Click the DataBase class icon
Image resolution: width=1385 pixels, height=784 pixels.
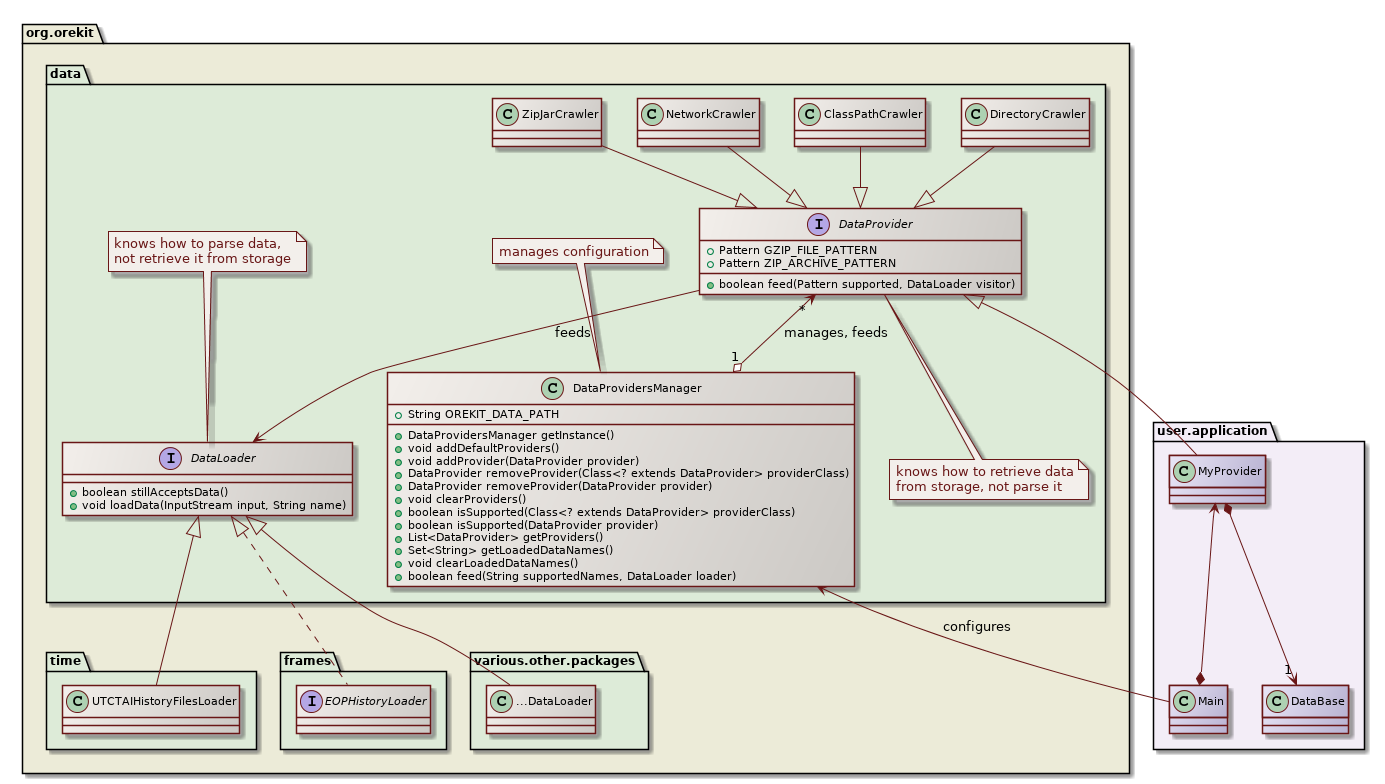tap(1278, 701)
